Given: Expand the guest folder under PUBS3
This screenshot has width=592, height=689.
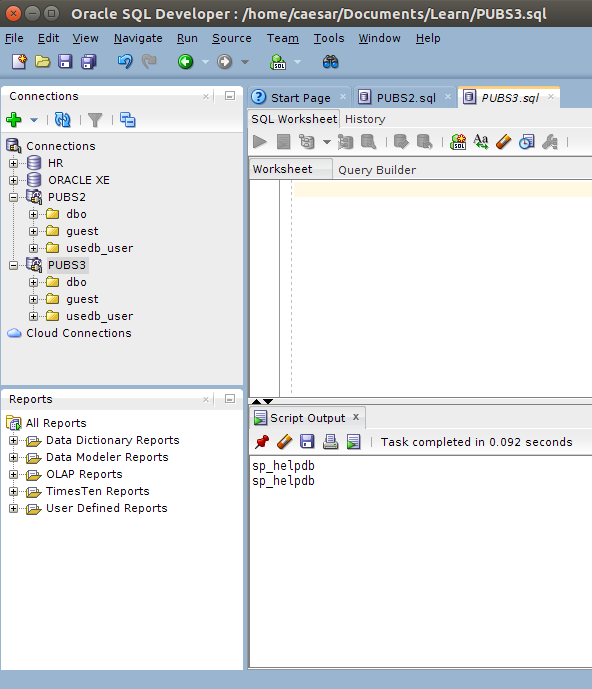Looking at the screenshot, I should pyautogui.click(x=33, y=299).
